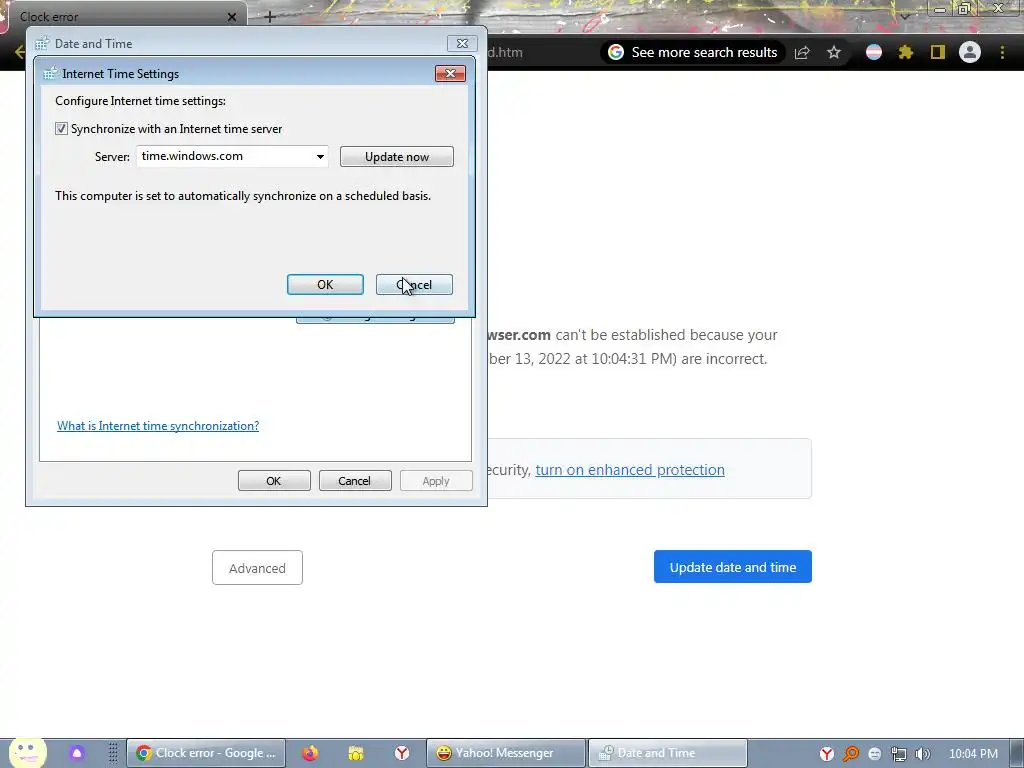Click Update date and time button
Screen dimensions: 1024x768
[x=733, y=567]
